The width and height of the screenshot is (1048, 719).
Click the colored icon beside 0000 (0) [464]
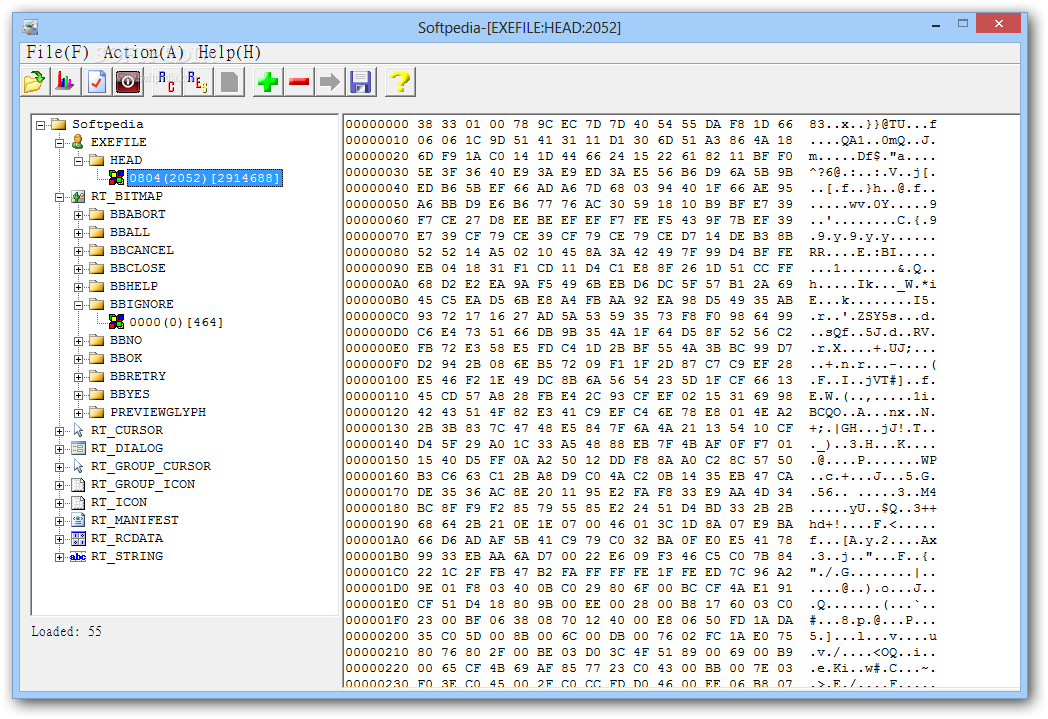click(116, 321)
